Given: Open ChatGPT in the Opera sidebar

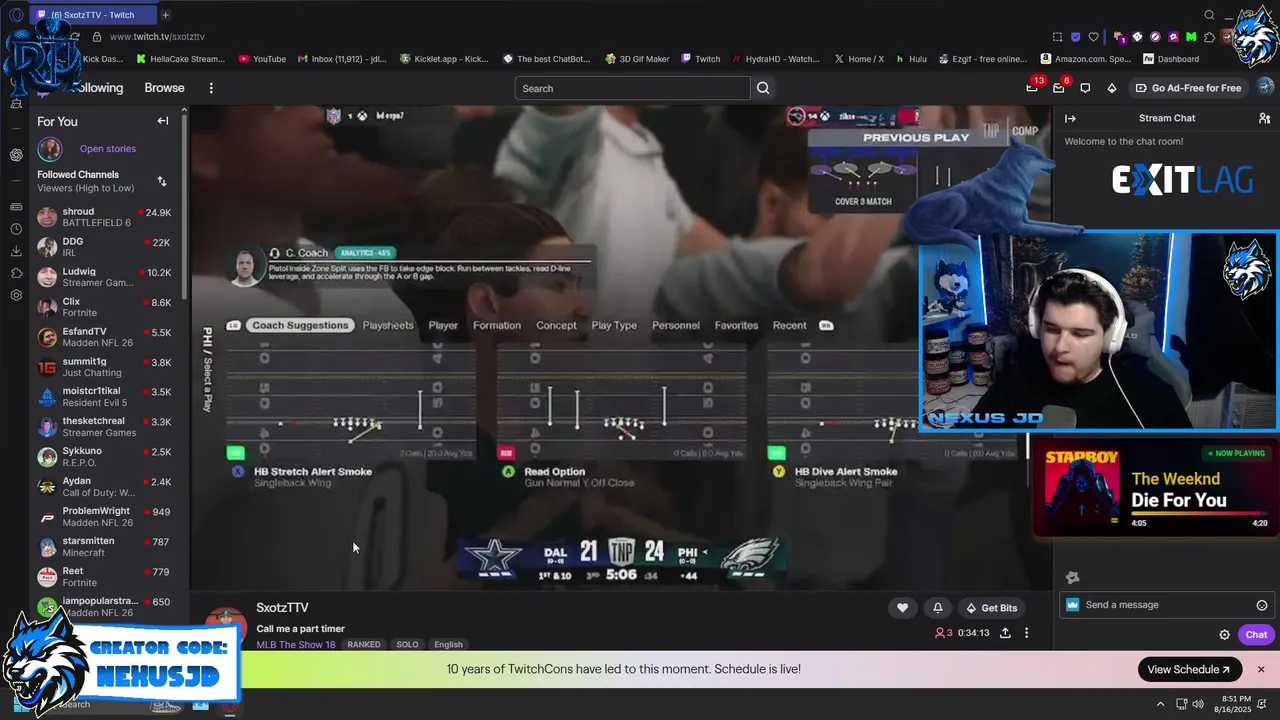Looking at the screenshot, I should pyautogui.click(x=16, y=155).
